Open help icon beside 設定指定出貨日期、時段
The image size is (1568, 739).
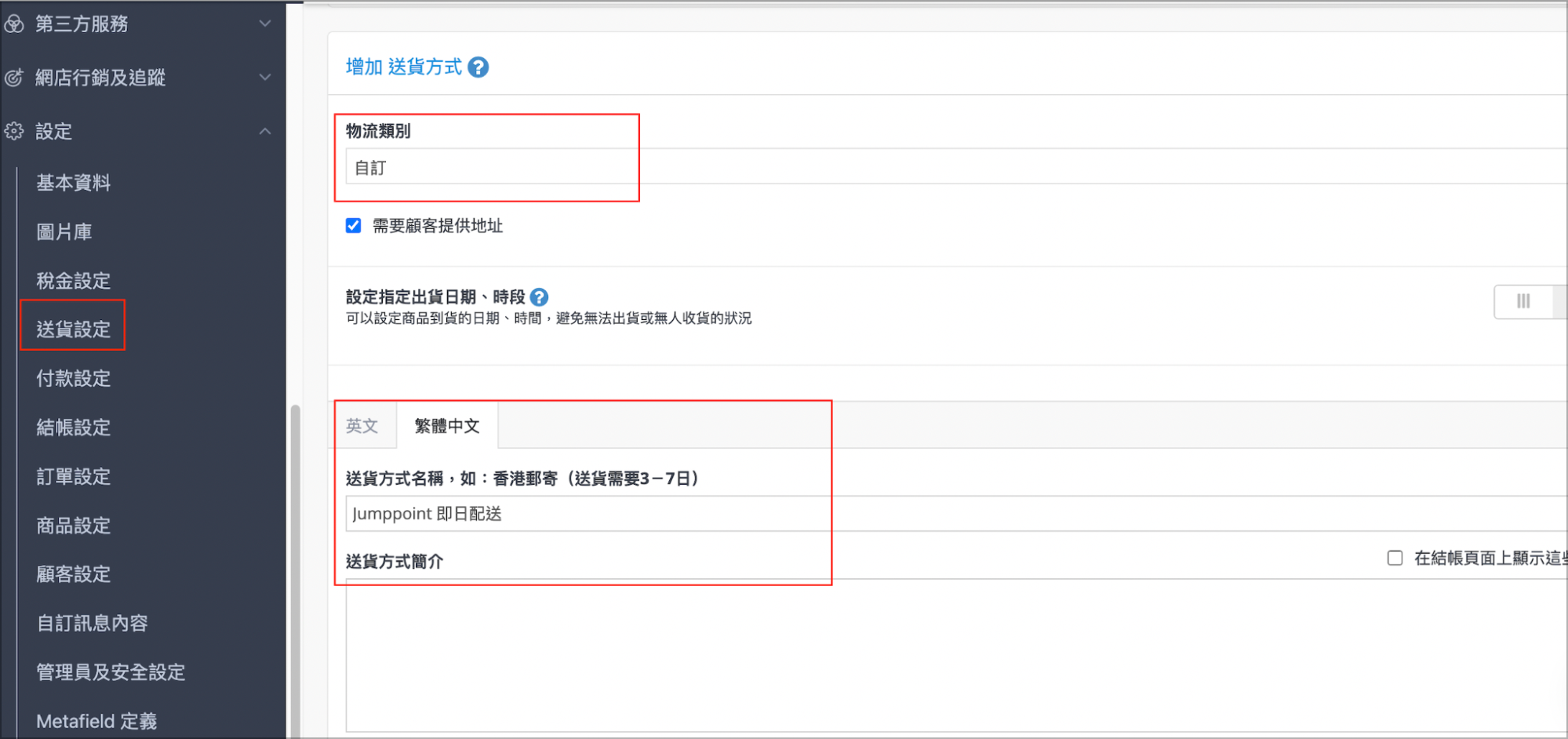tap(539, 297)
